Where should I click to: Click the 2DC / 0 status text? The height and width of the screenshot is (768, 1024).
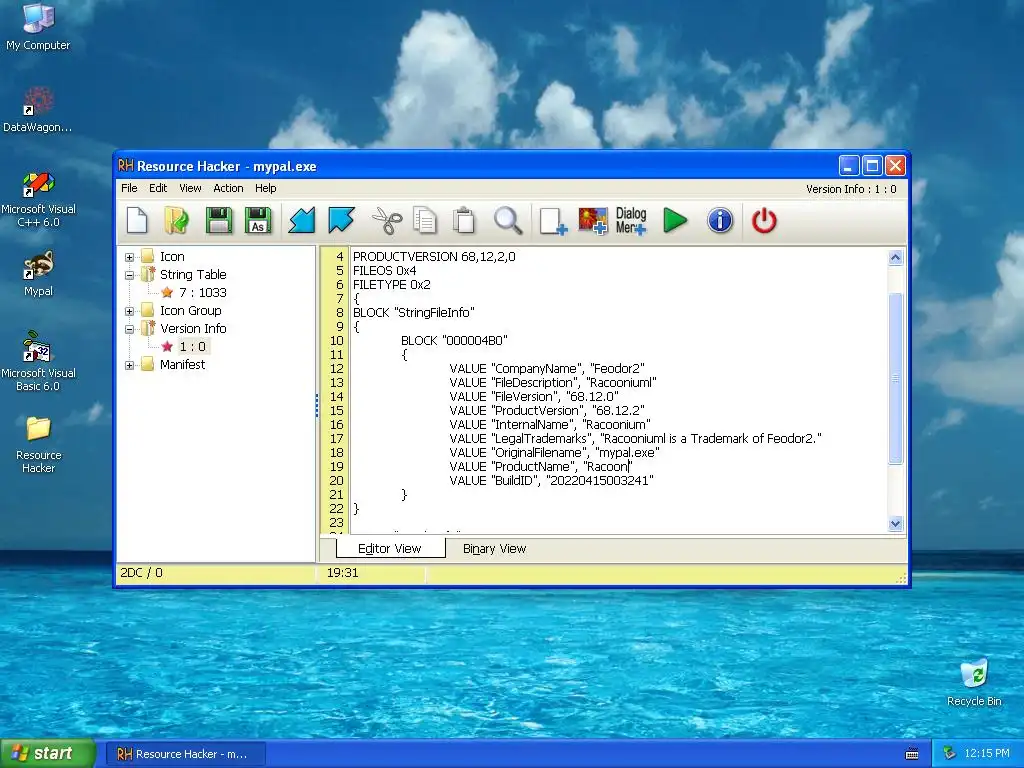click(x=141, y=573)
